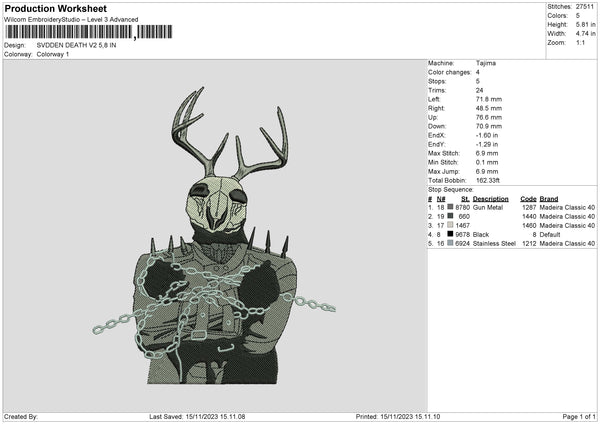This screenshot has width=600, height=424.
Task: Click the Min Stitch value 0.1 mm
Action: 487,162
